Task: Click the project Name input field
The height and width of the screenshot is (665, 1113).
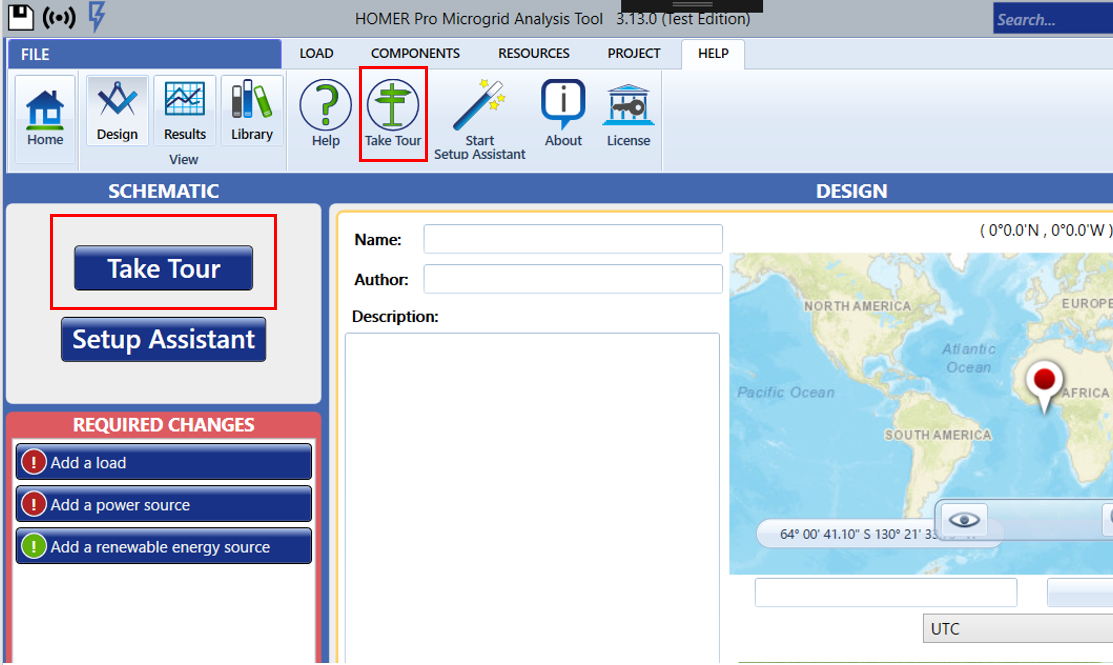Action: pos(572,240)
